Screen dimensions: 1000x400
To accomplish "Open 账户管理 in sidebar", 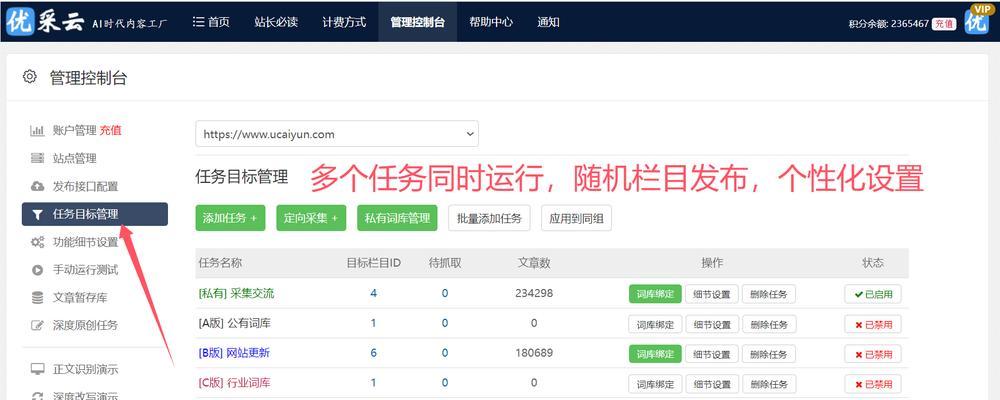I will point(75,131).
